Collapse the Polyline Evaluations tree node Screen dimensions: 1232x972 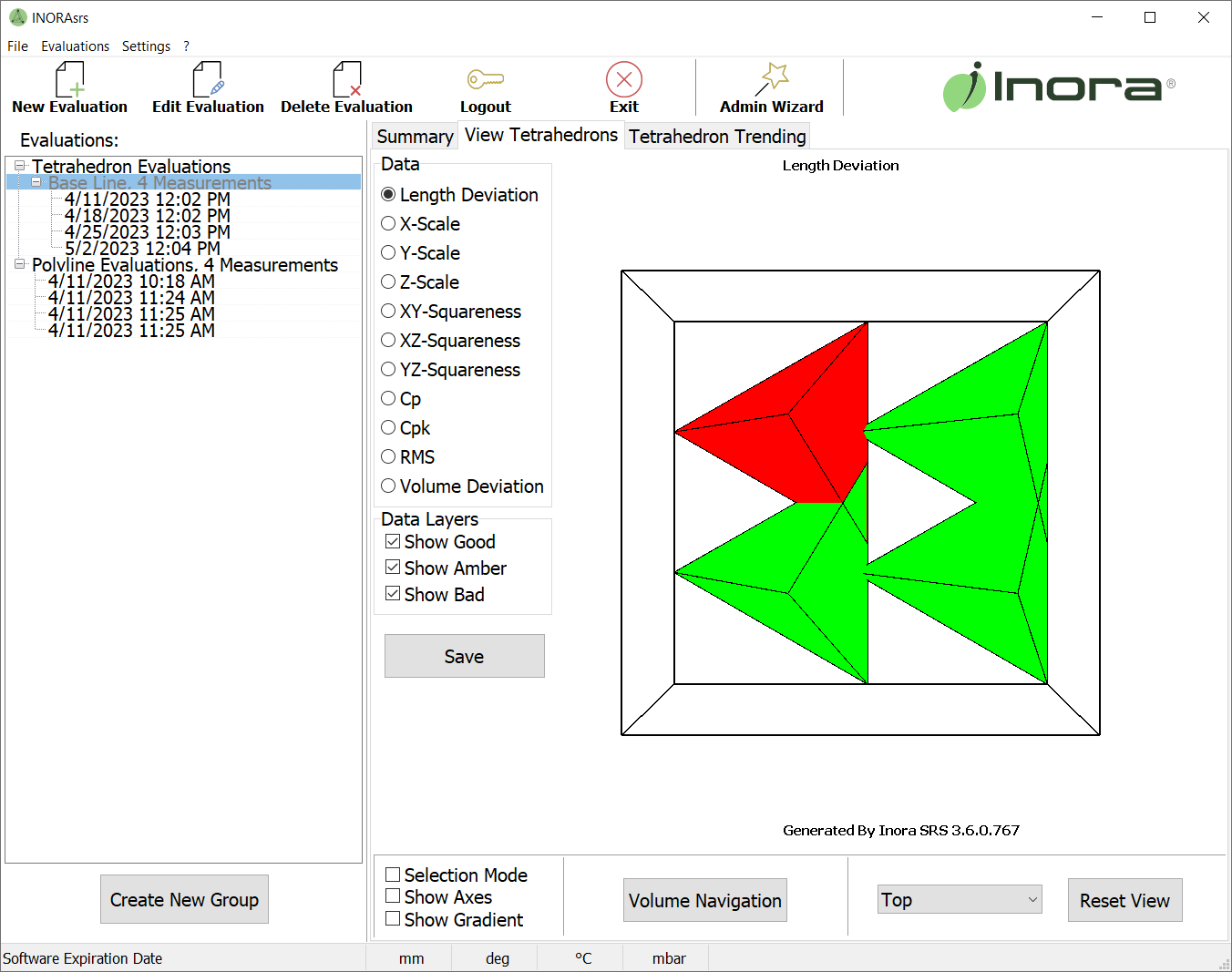(19, 264)
